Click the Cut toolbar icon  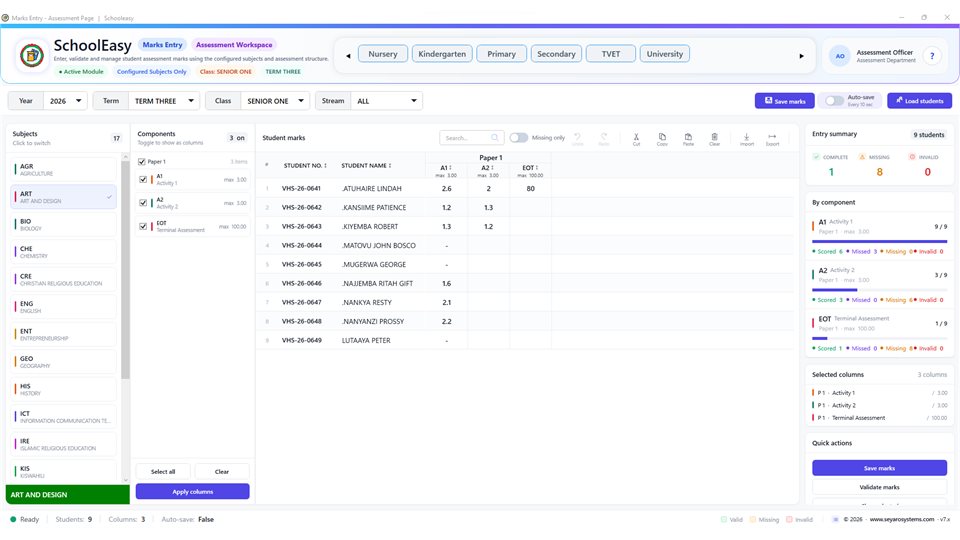point(636,137)
